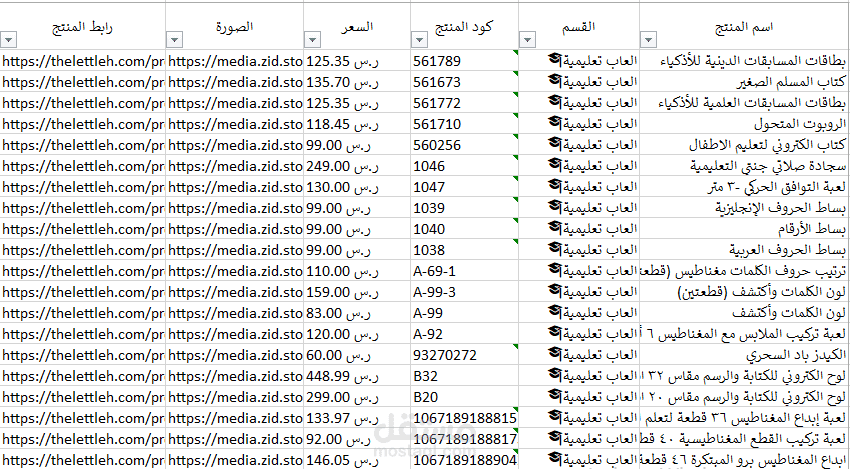Select product code cell 1038
Screen dimensions: 850x469
[x=465, y=250]
